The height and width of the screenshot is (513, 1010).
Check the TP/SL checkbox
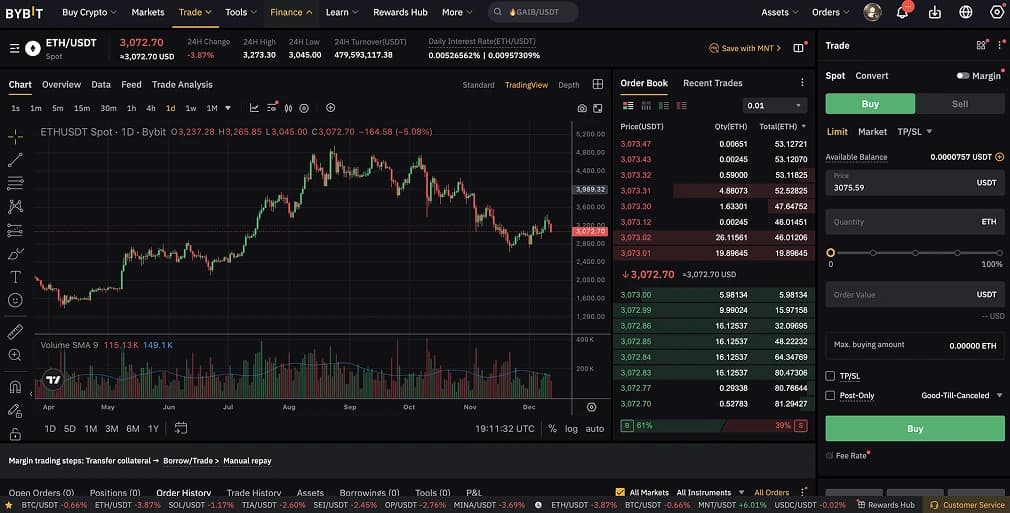tap(830, 376)
